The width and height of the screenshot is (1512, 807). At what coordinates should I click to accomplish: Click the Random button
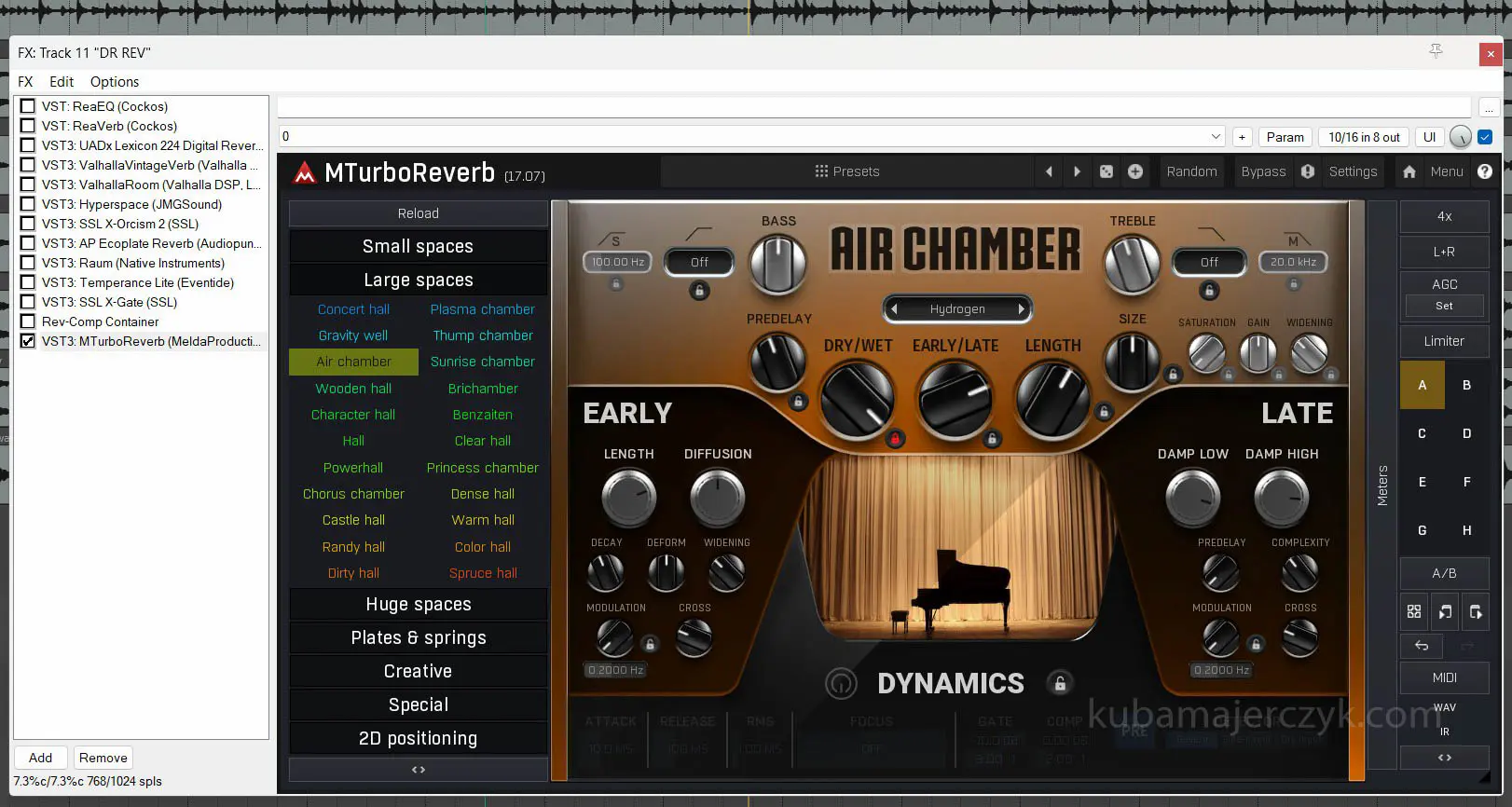coord(1191,171)
